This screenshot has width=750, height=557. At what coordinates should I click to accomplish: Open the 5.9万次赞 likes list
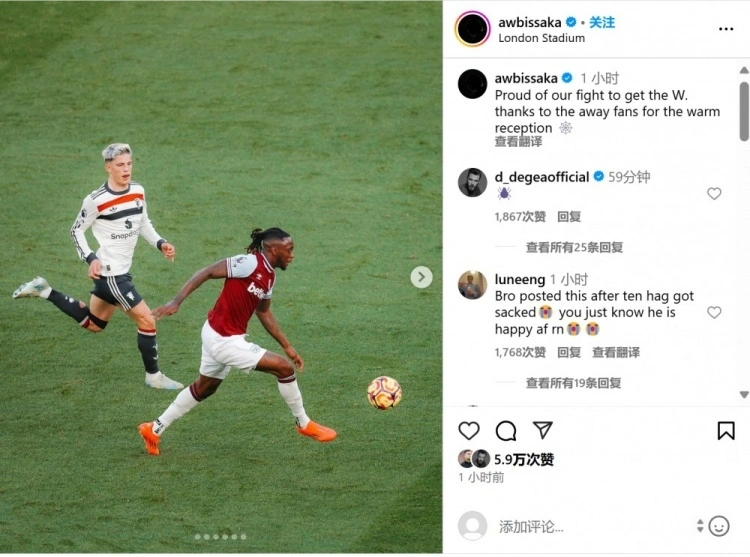tap(524, 459)
